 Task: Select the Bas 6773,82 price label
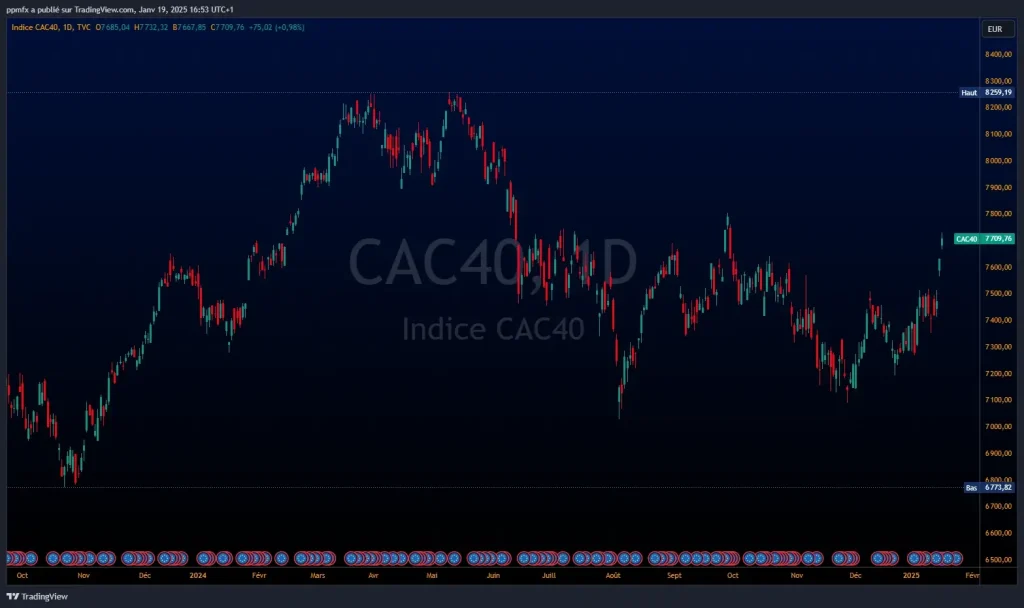tap(989, 488)
